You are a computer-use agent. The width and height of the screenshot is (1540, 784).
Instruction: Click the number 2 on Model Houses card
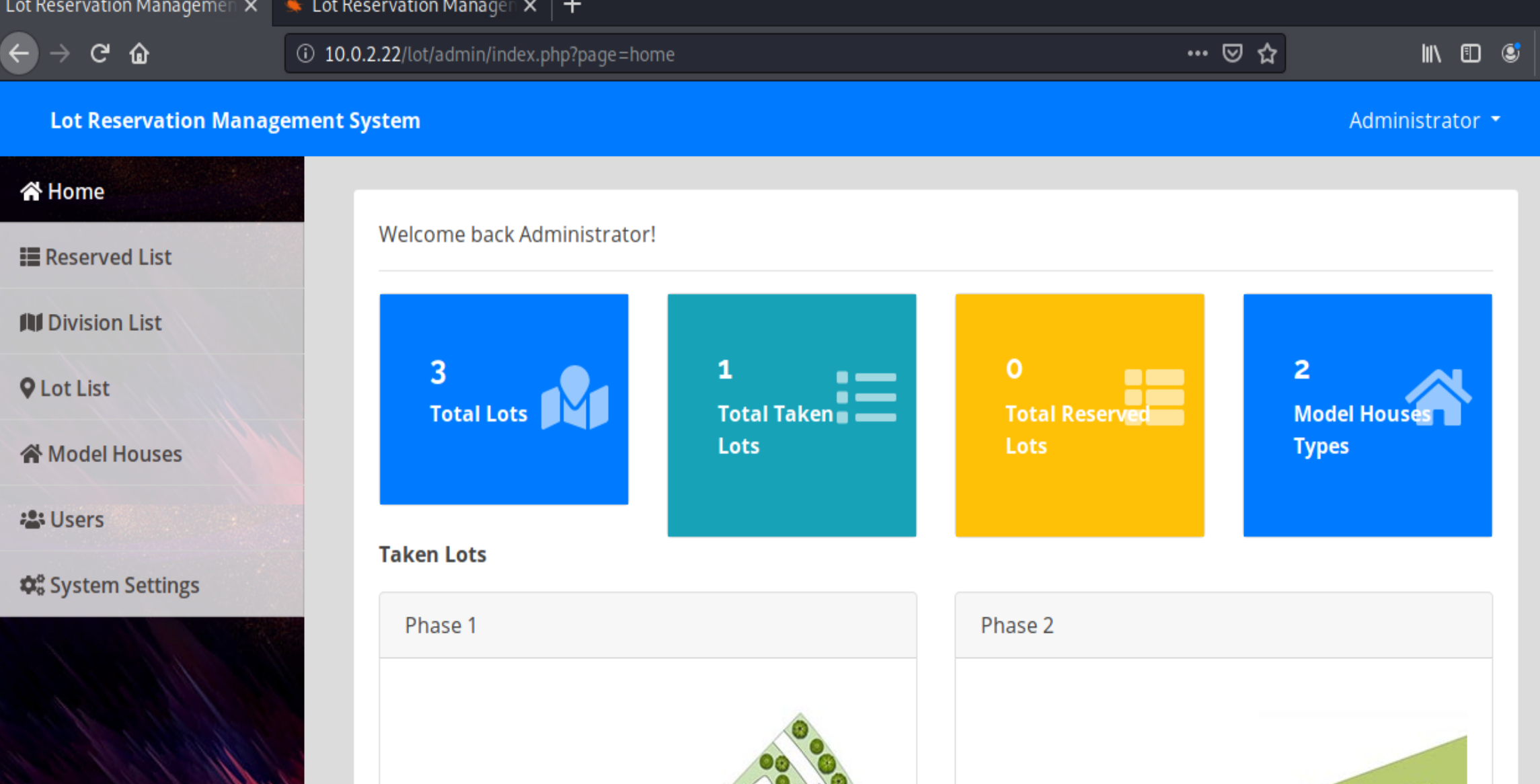pyautogui.click(x=1301, y=369)
